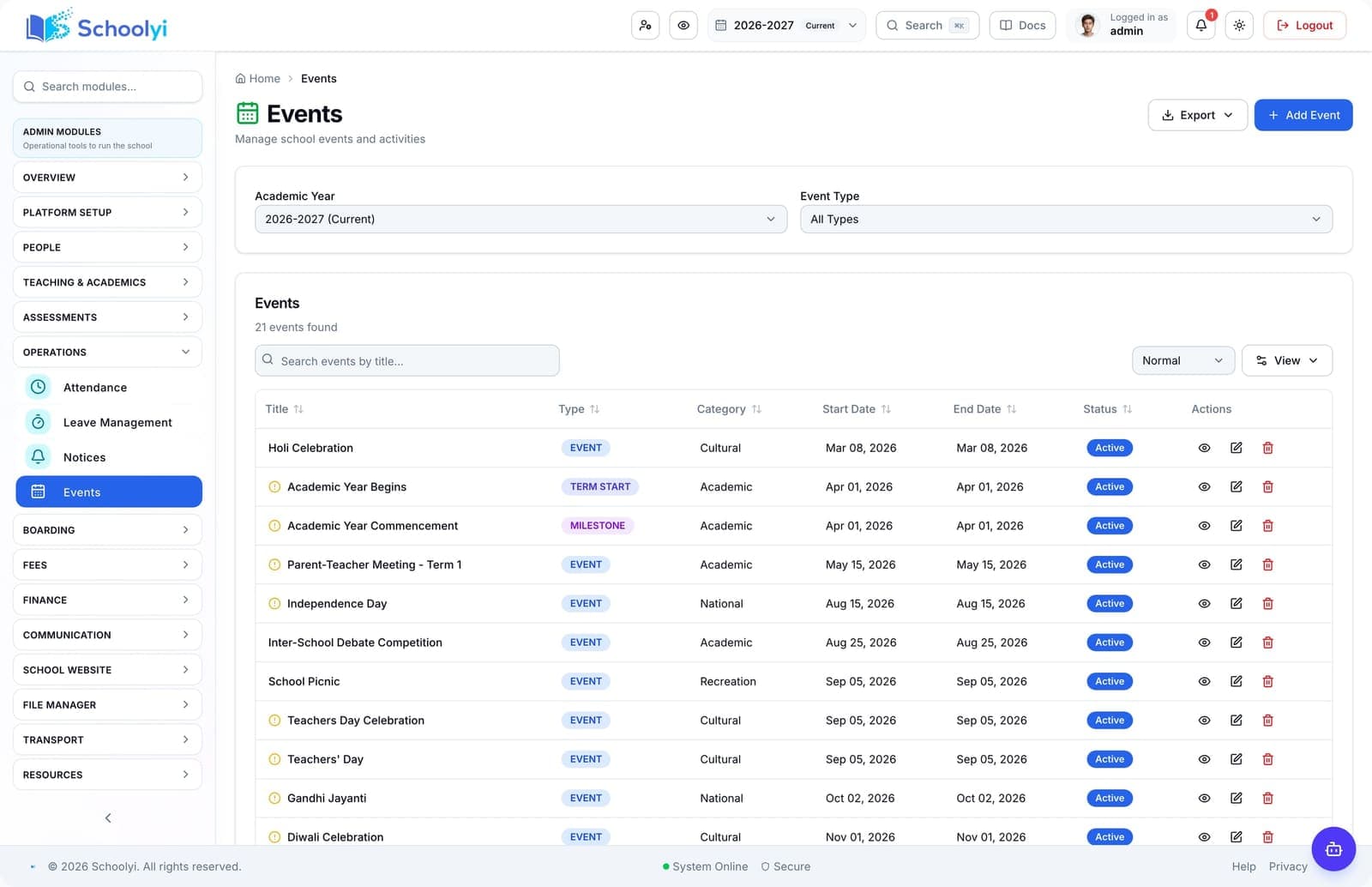Viewport: 1372px width, 887px height.
Task: View the Holi Celebration event details
Action: 1204,448
